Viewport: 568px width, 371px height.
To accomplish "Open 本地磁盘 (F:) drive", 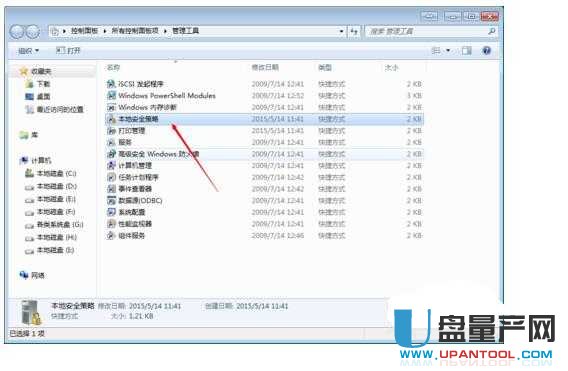I will [x=56, y=212].
